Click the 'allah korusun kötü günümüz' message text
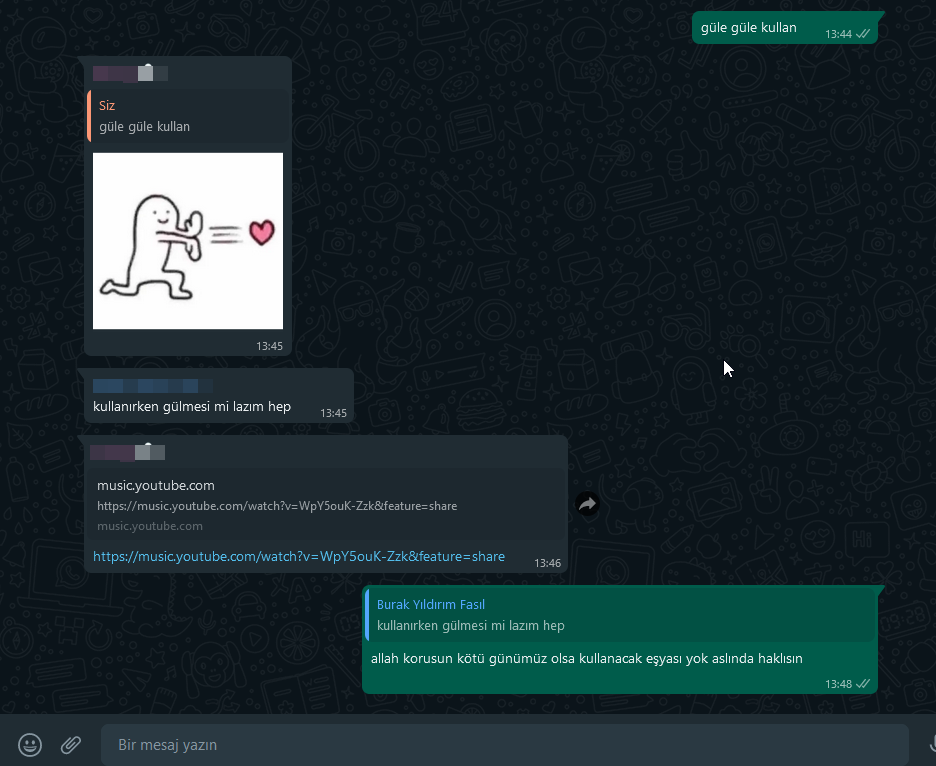 click(x=587, y=659)
